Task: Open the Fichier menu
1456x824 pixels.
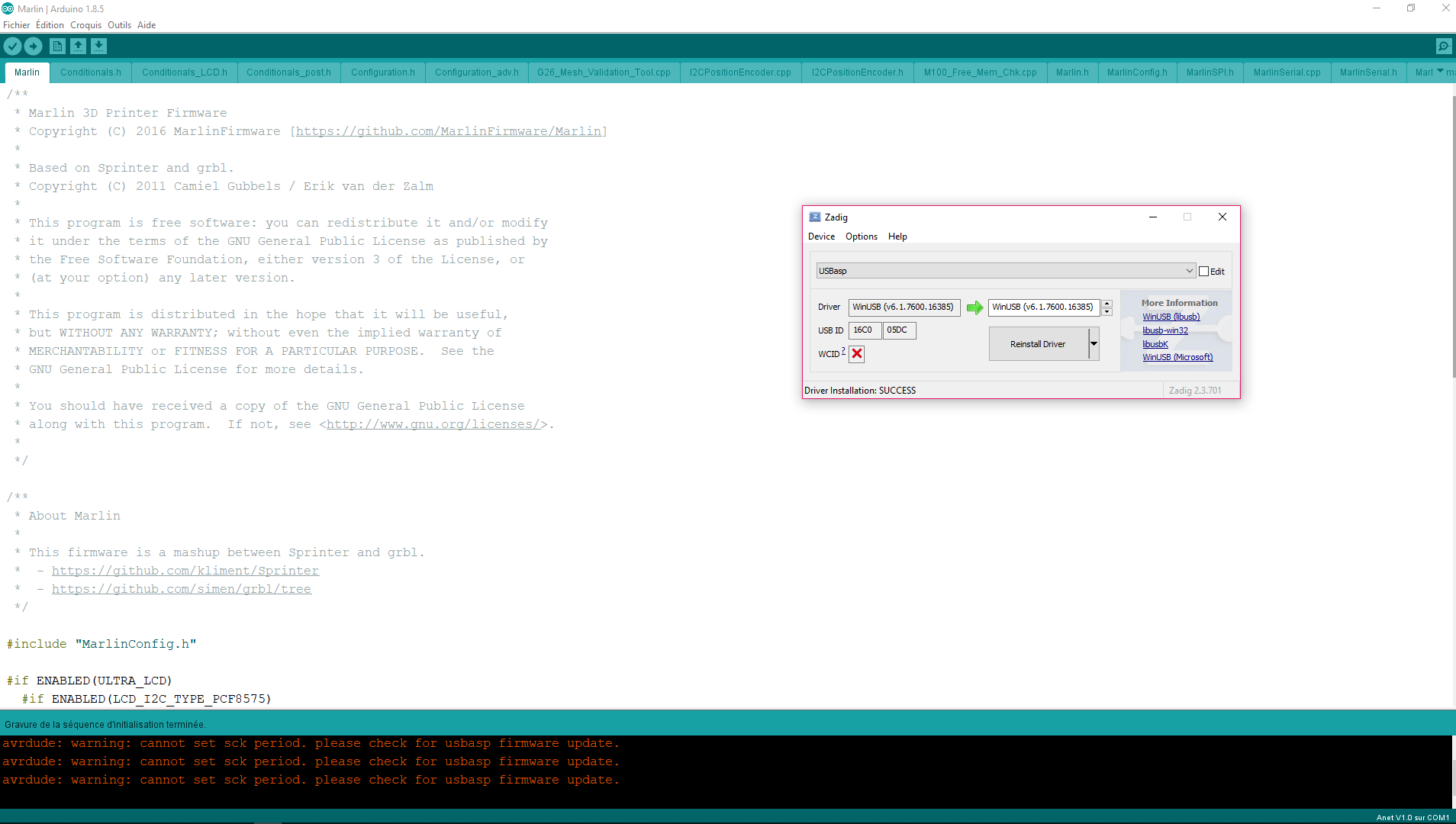Action: (x=16, y=25)
